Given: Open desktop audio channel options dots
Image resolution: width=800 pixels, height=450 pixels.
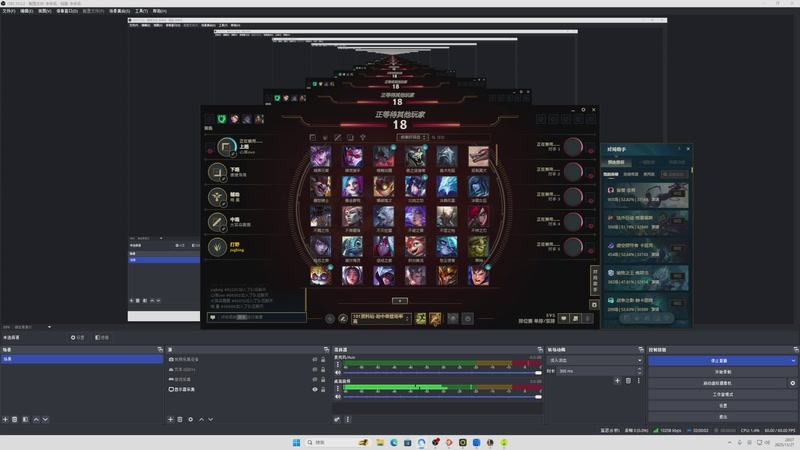Looking at the screenshot, I should [337, 389].
